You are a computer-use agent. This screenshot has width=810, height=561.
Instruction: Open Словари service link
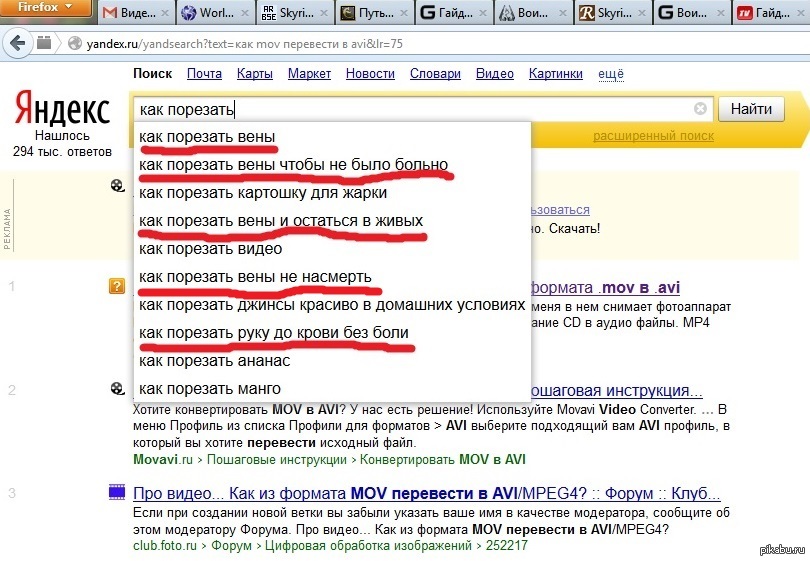[x=435, y=74]
